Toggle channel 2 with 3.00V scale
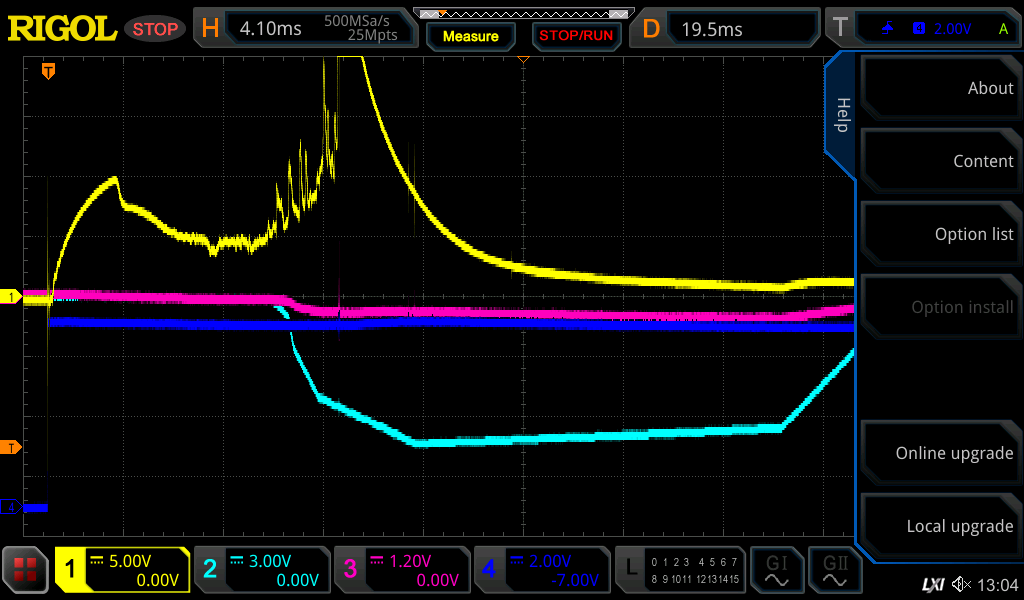 (262, 570)
